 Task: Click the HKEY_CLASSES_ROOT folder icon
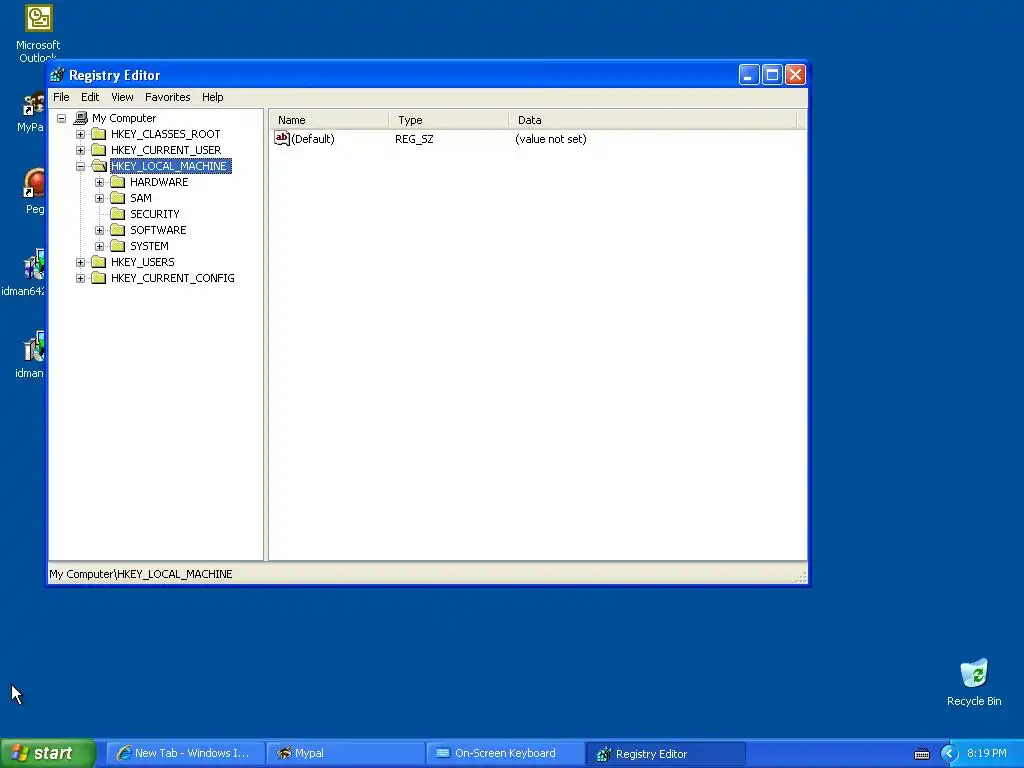[x=99, y=134]
